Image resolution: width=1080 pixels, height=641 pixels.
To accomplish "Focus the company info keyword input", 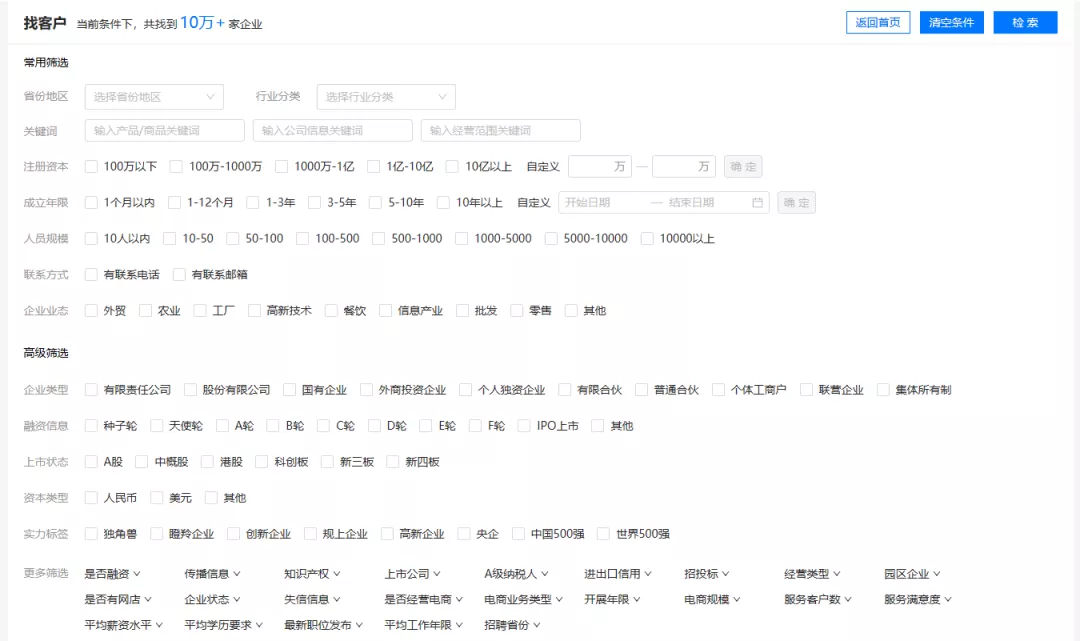I will click(x=333, y=131).
